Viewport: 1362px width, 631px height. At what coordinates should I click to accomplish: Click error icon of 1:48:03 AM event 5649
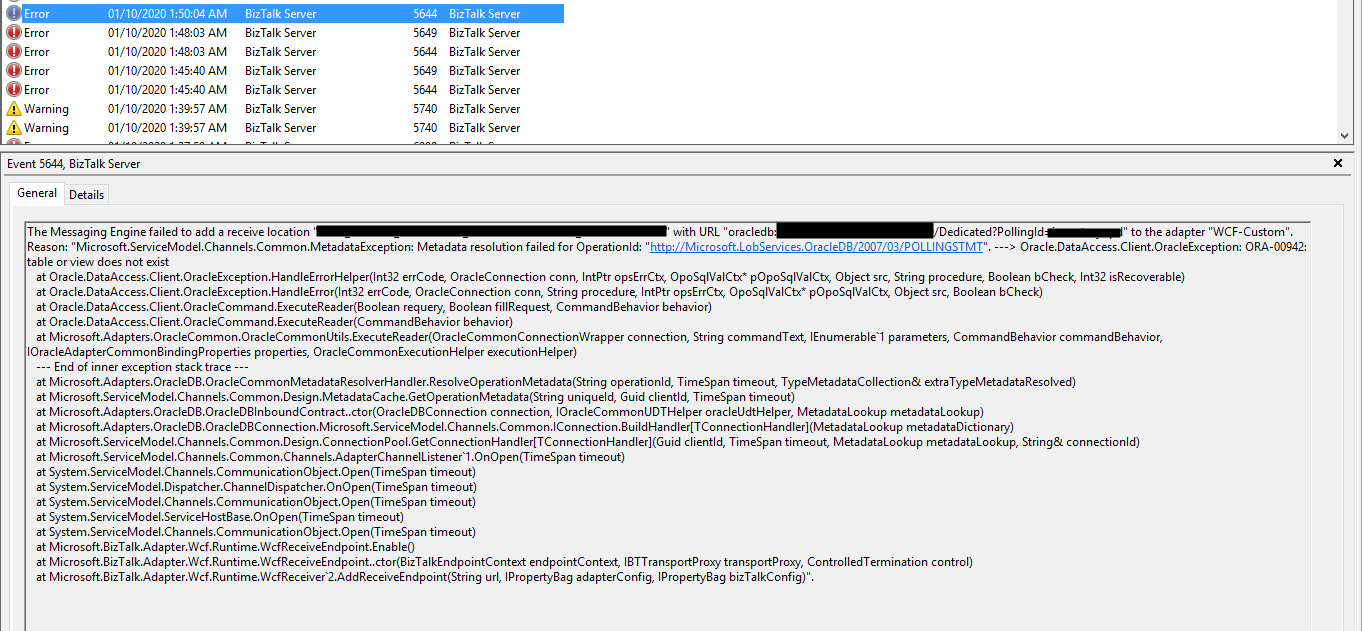13,33
